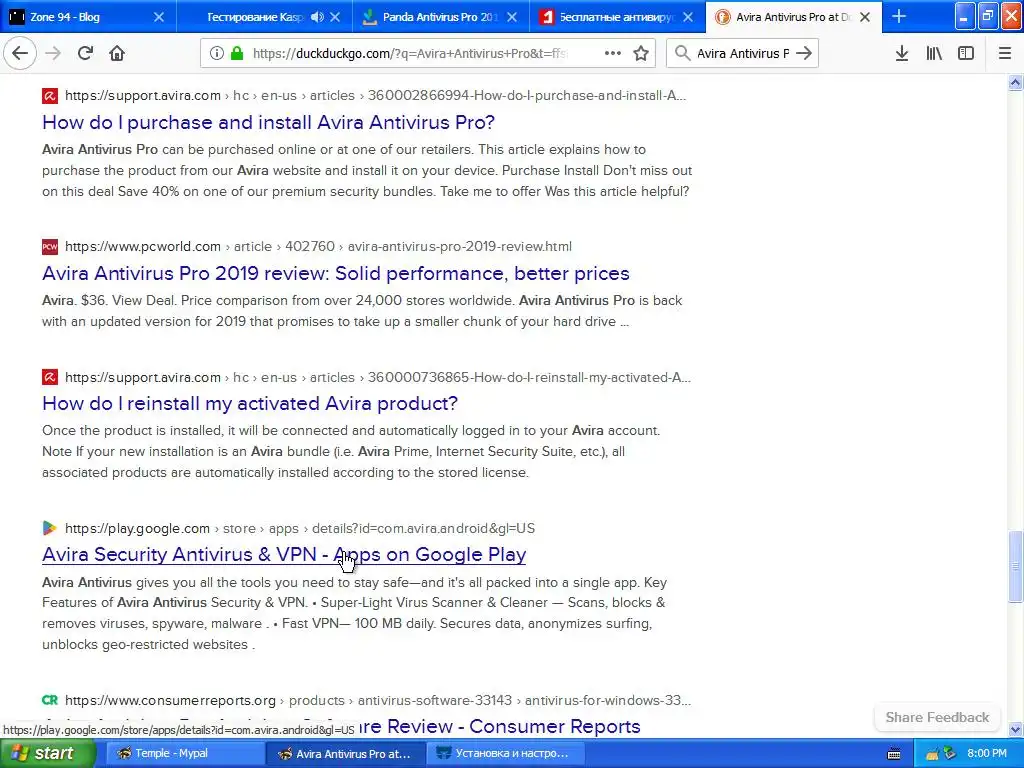Show site information icon in address bar
1024x768 pixels.
coord(216,53)
